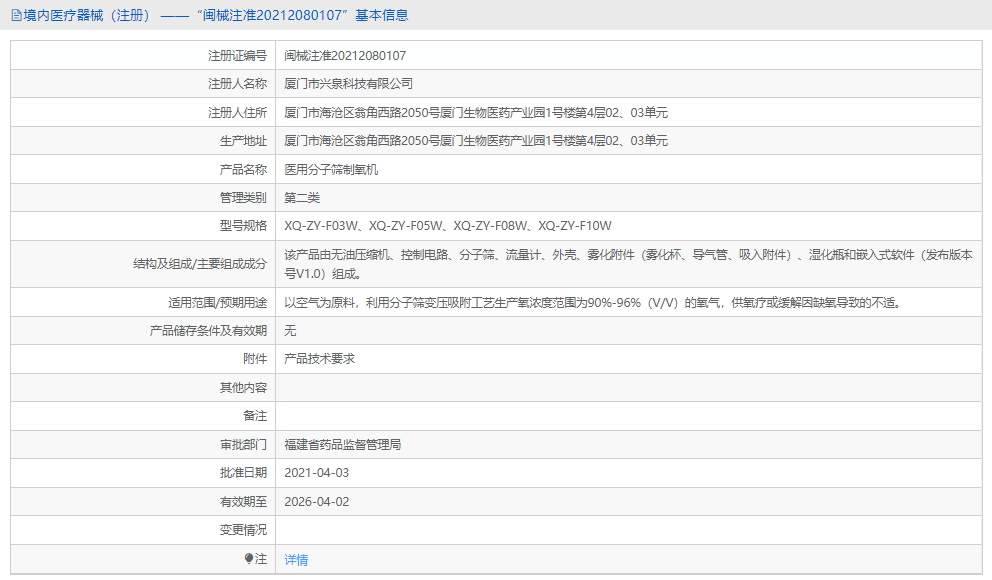Select management class 第二类
This screenshot has height=580, width=992.
(x=302, y=197)
